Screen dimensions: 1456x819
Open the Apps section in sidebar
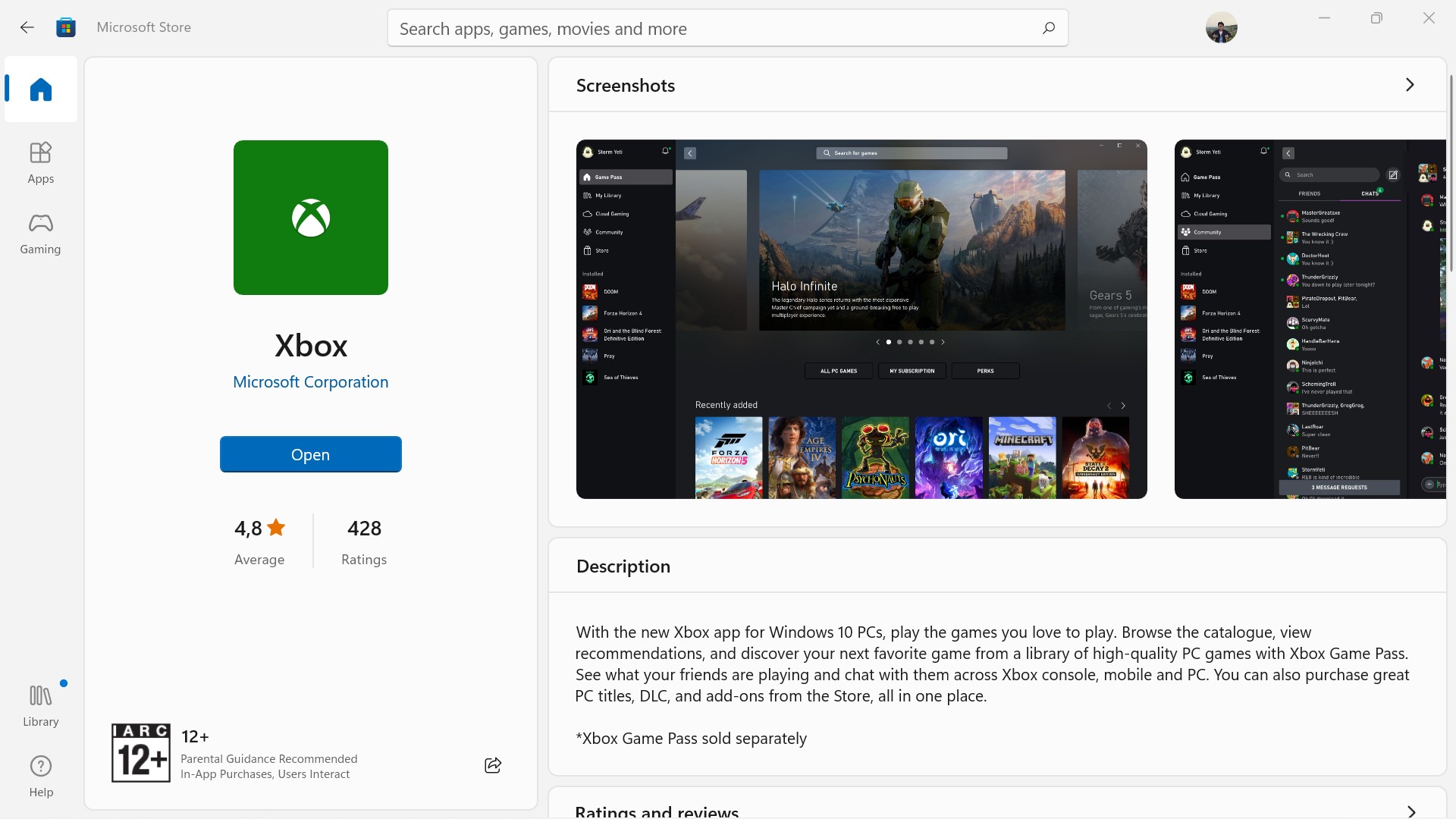(x=41, y=162)
